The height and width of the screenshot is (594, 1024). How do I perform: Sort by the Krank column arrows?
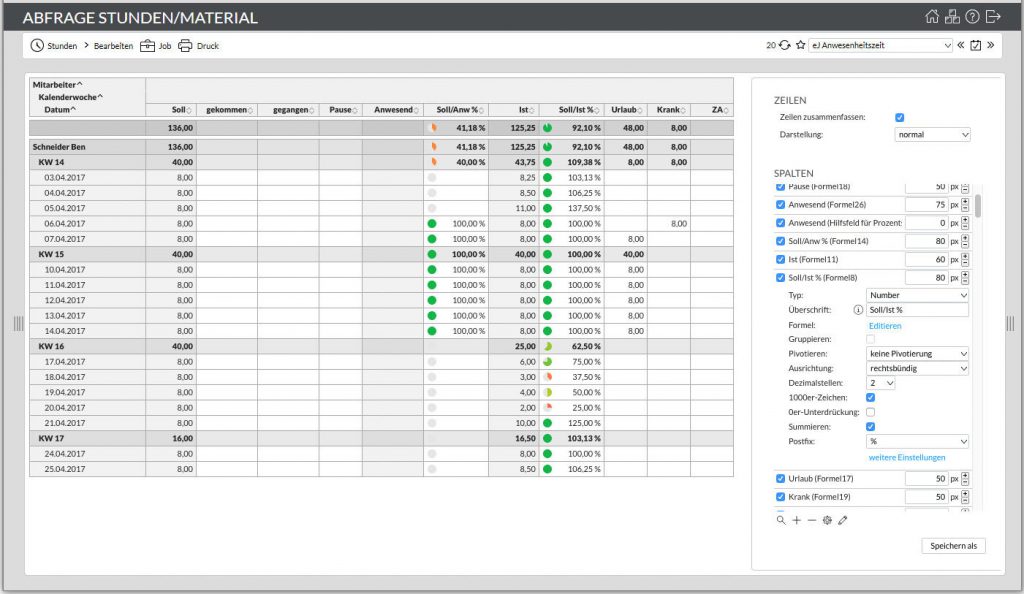(683, 110)
